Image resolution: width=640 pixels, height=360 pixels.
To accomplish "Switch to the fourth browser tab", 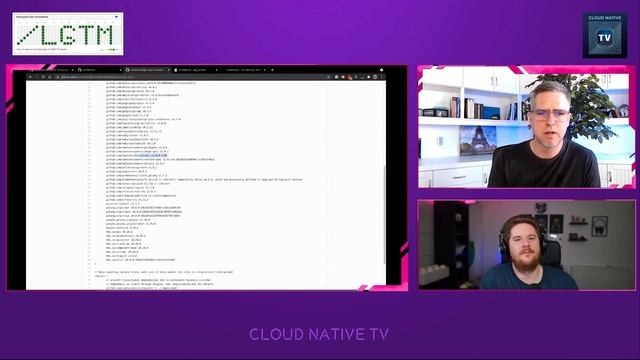I will pyautogui.click(x=196, y=70).
